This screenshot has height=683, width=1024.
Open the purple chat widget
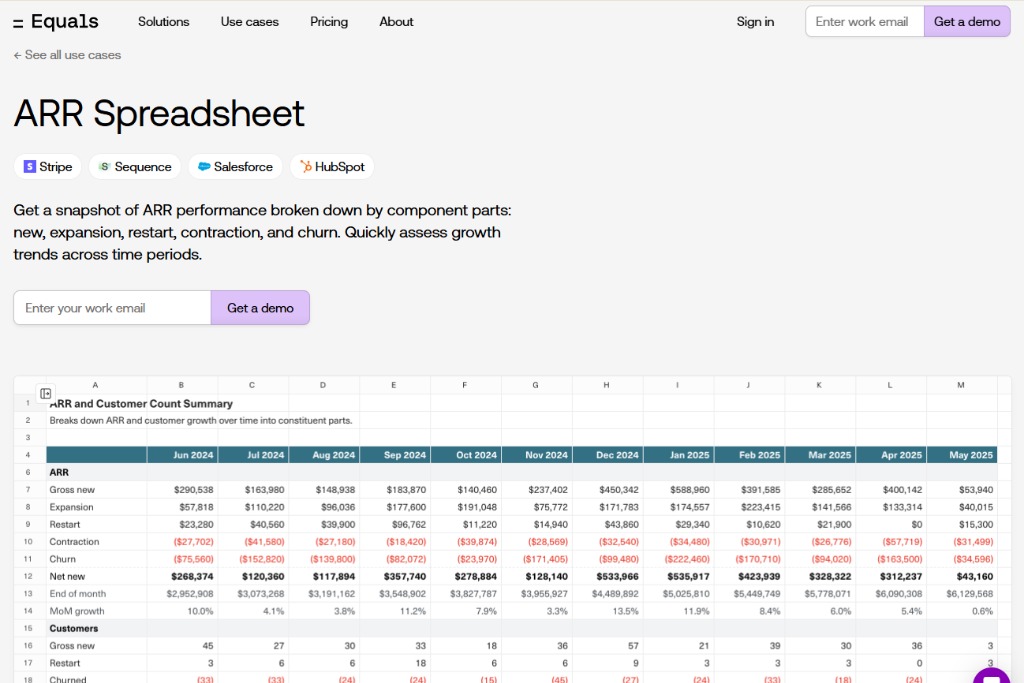point(993,676)
